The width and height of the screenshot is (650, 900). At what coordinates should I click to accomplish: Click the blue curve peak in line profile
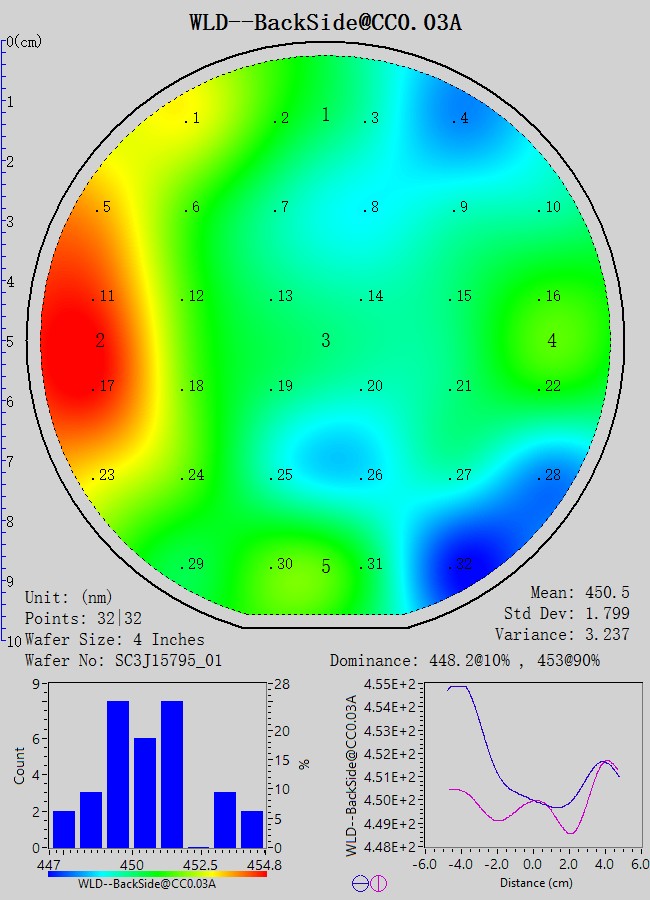pos(457,687)
